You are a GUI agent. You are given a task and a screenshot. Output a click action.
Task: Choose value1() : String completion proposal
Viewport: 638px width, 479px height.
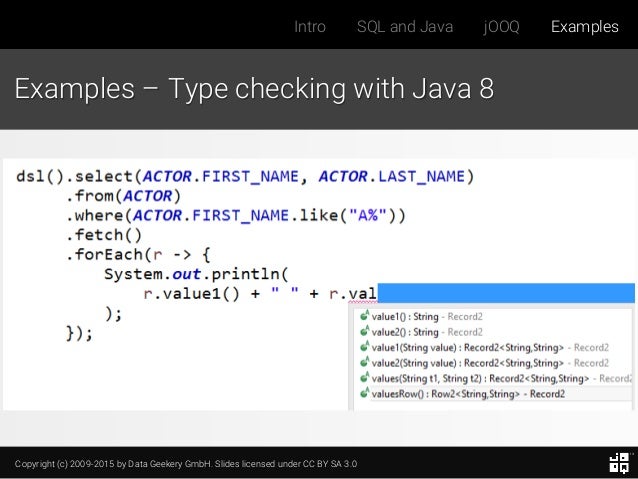(493, 316)
